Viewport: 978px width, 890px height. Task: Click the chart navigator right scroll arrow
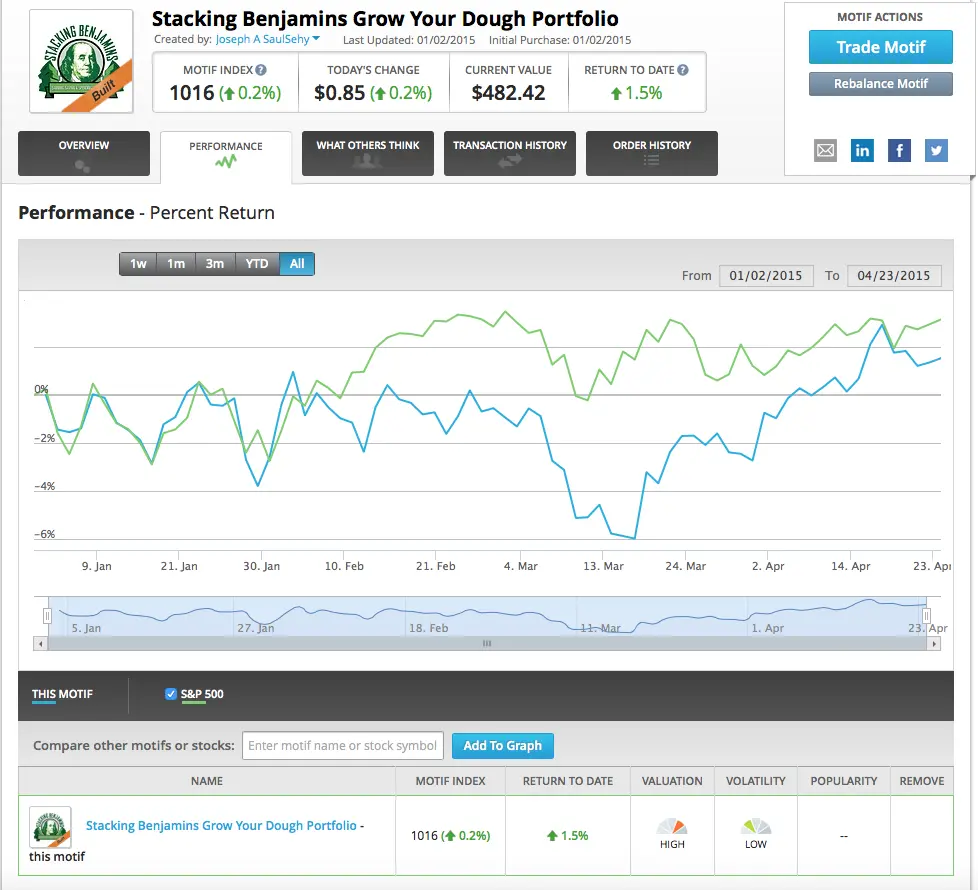(x=934, y=644)
